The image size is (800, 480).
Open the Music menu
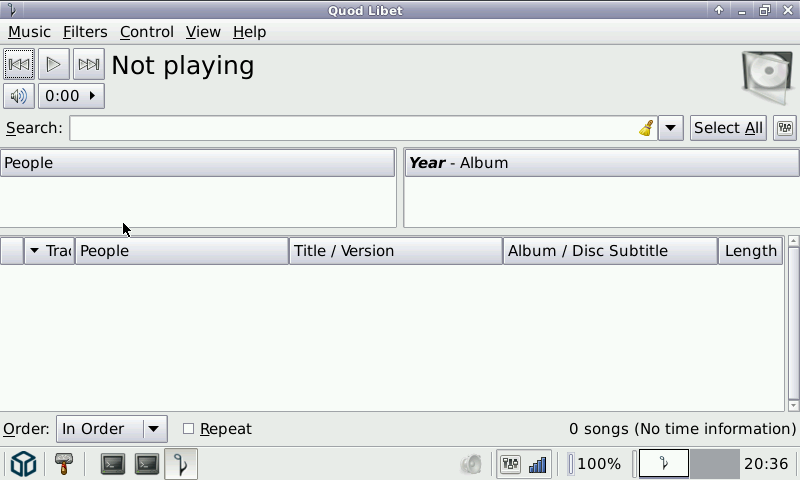pyautogui.click(x=29, y=32)
